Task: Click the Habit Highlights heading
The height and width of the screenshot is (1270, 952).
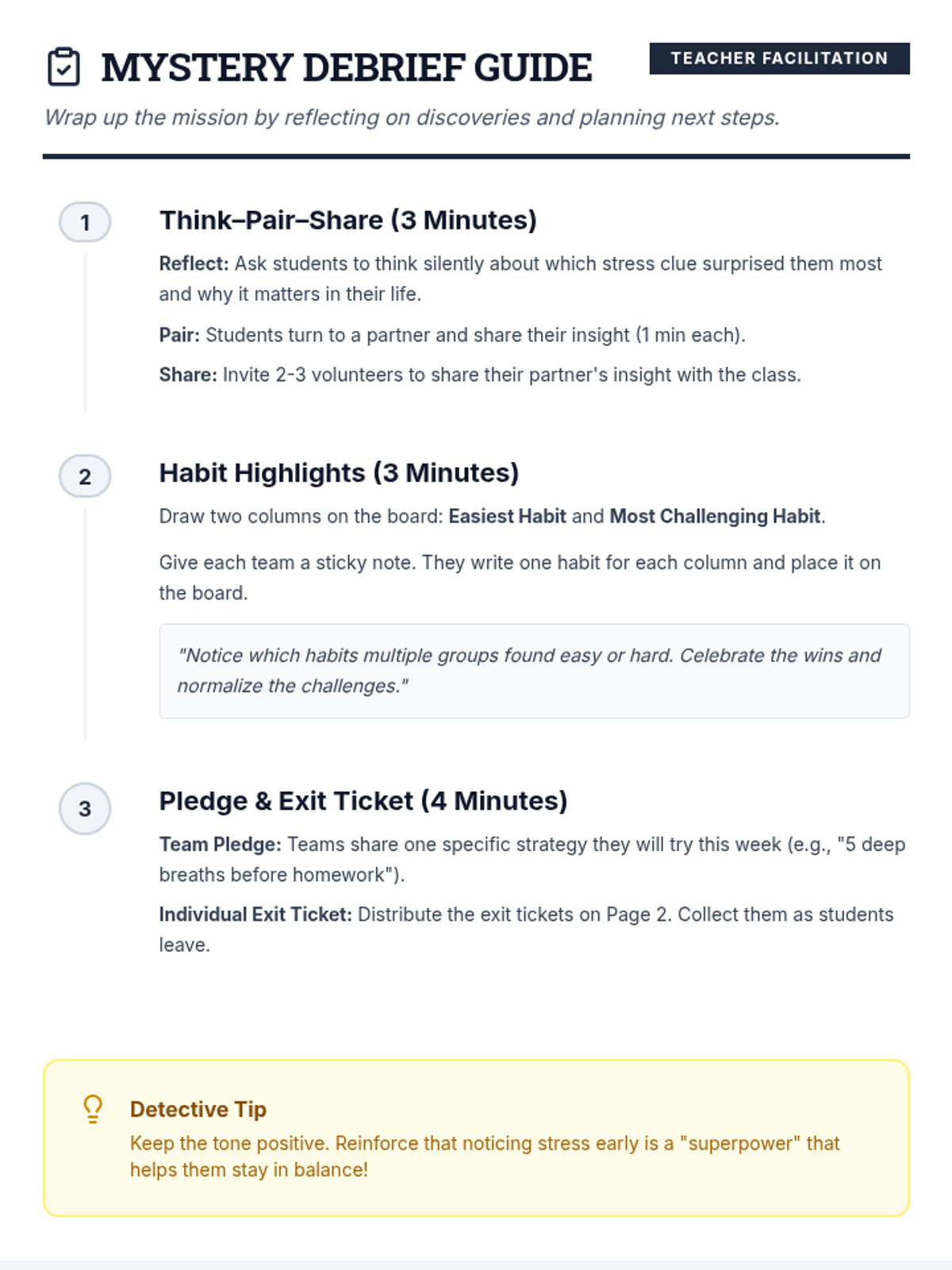Action: tap(339, 473)
